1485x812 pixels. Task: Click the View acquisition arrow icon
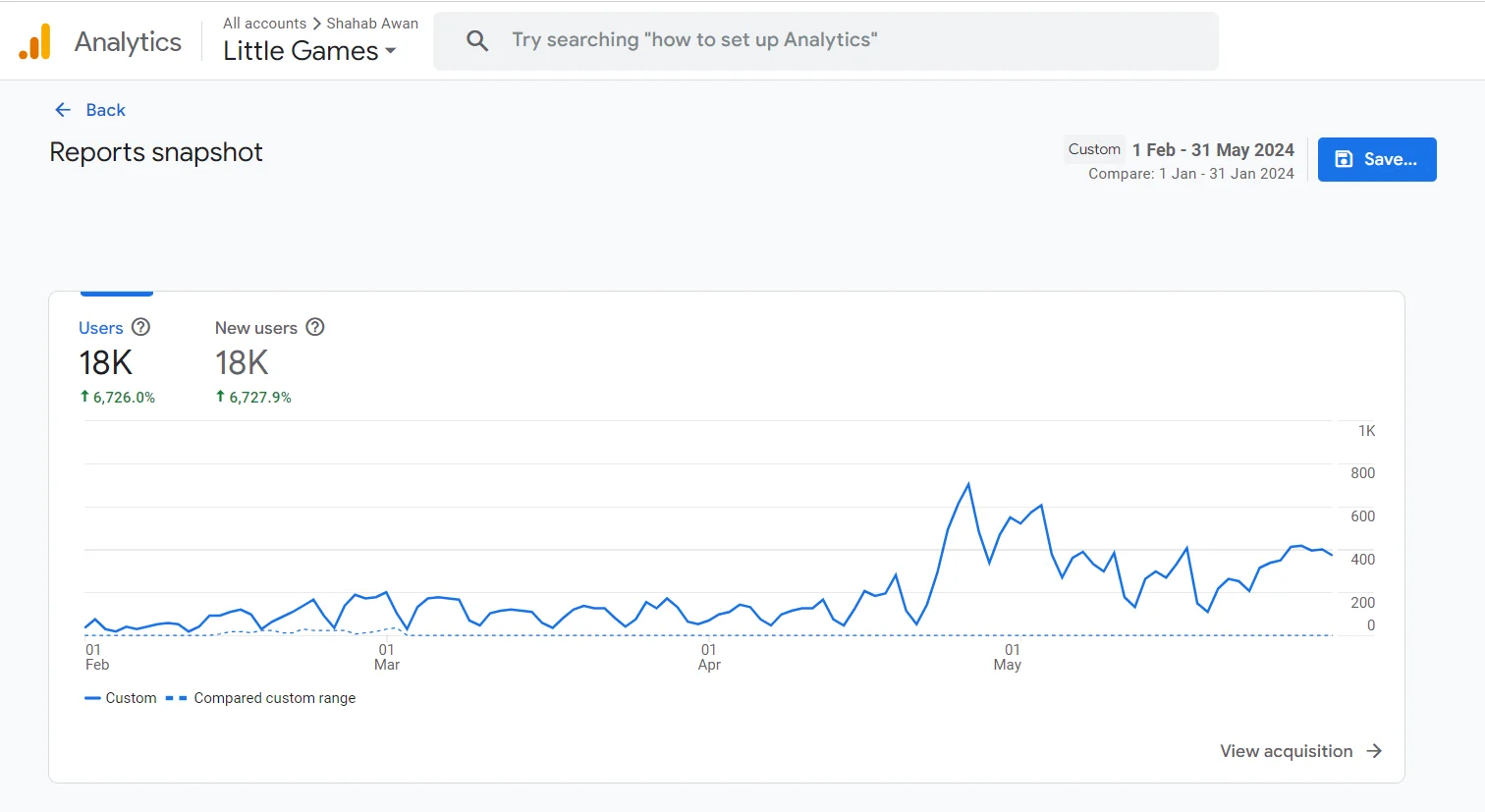[1374, 751]
